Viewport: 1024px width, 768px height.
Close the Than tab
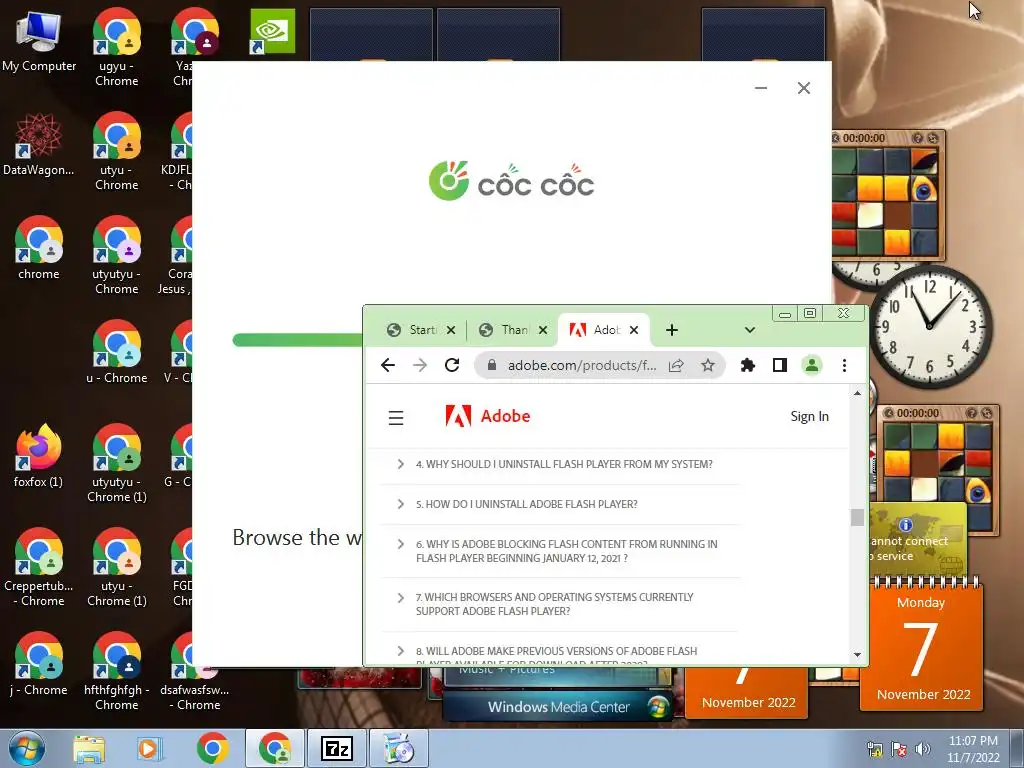coord(543,330)
